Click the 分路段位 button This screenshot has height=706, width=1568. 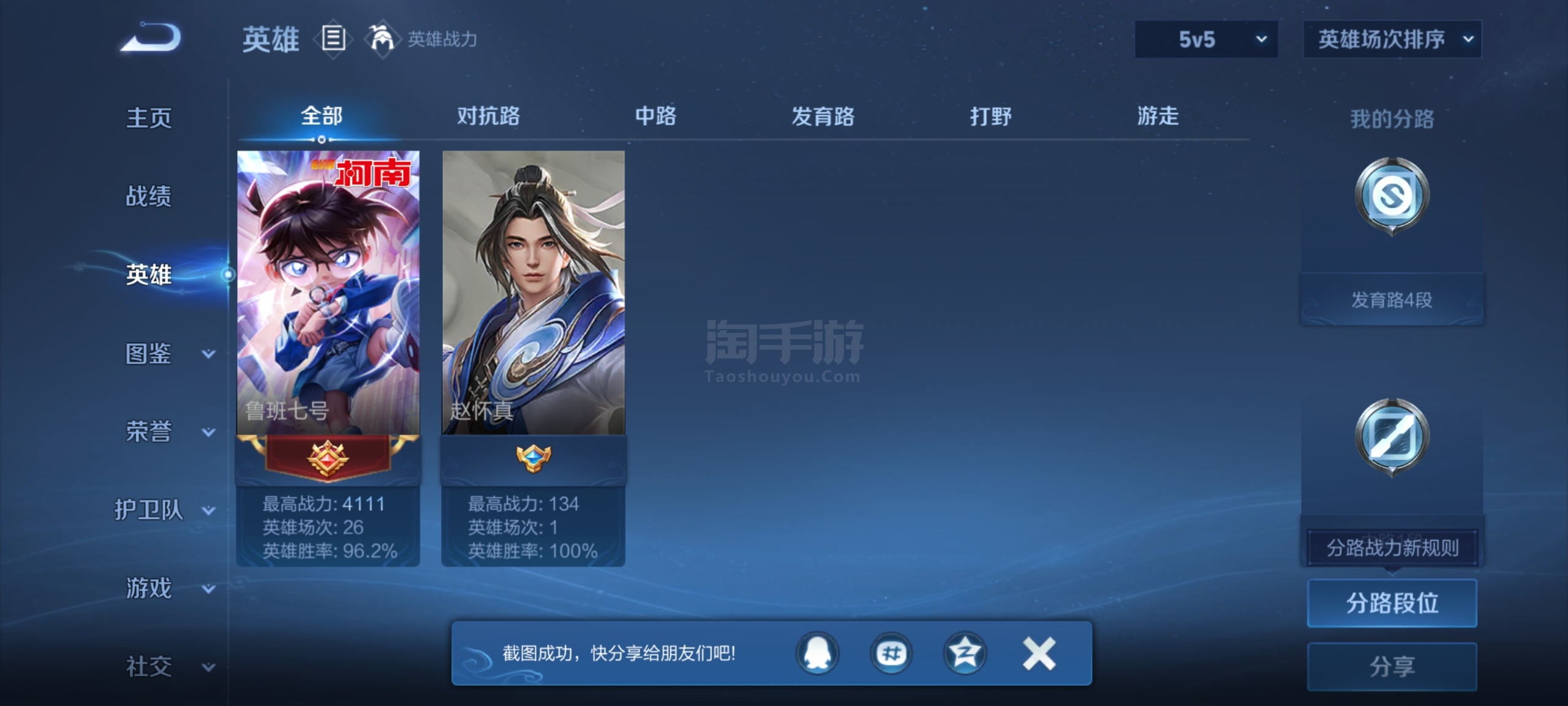pos(1392,603)
